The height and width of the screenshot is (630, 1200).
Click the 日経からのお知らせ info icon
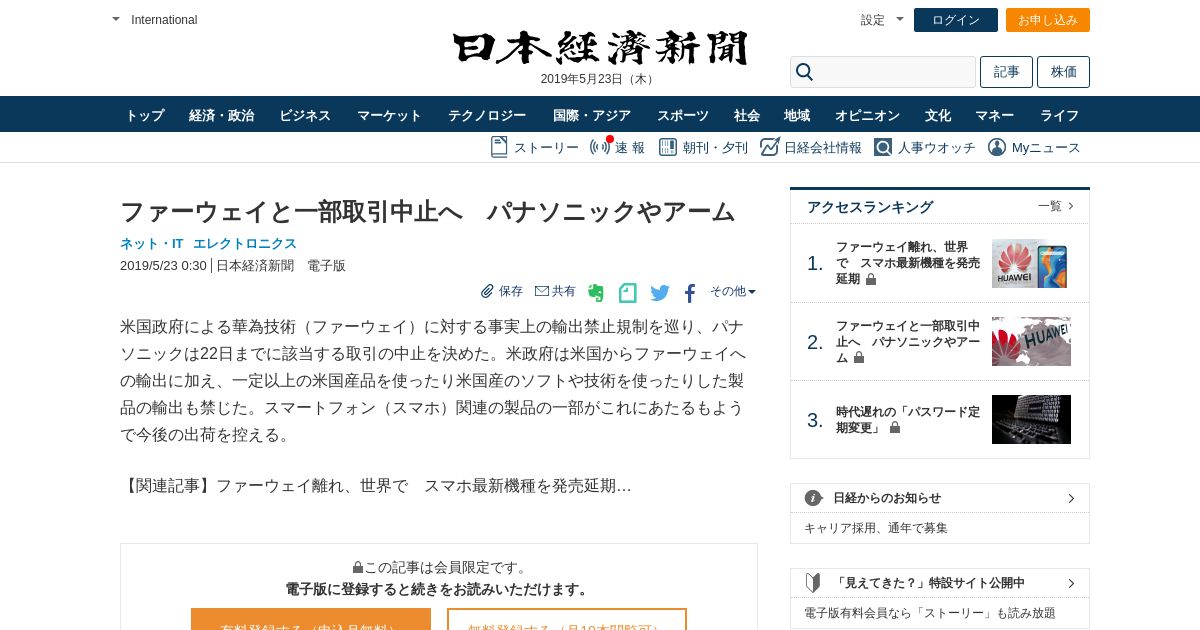click(x=813, y=498)
